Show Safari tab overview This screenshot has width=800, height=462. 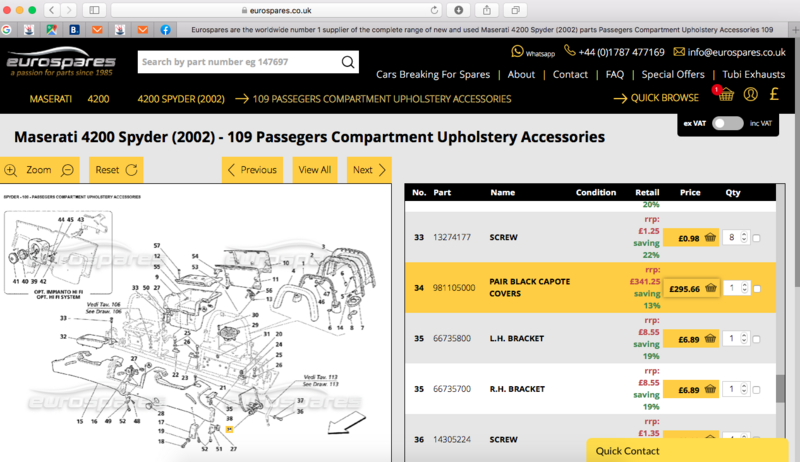point(515,10)
